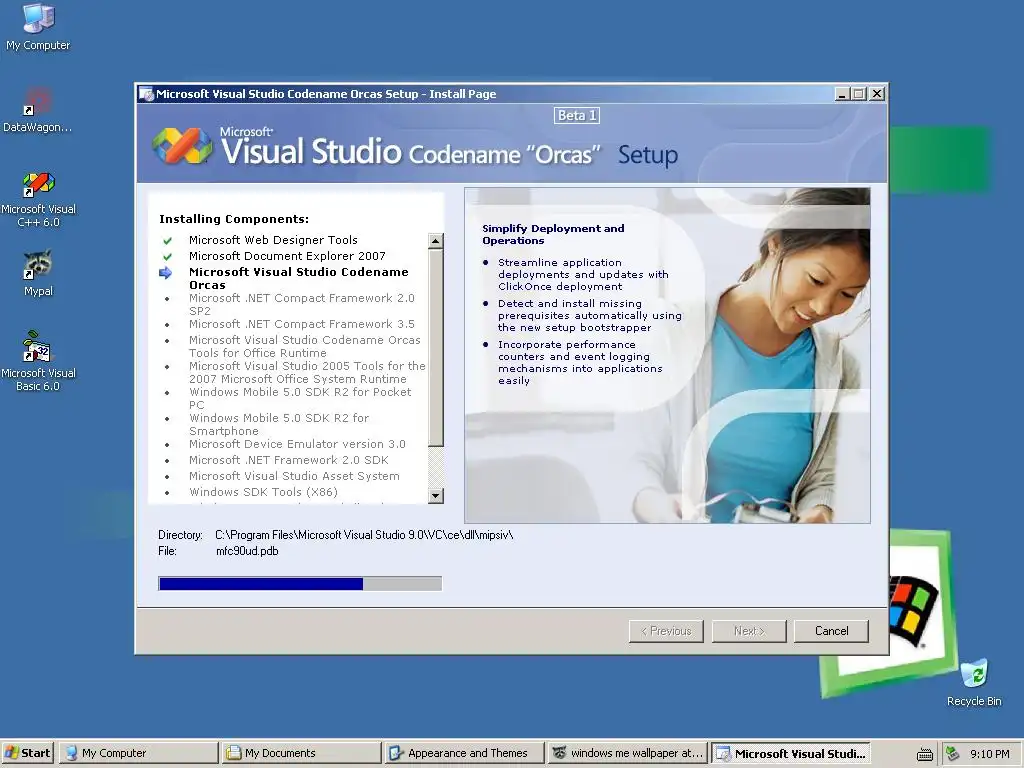The image size is (1024, 768).
Task: Close the Orcas Setup window
Action: coord(877,94)
